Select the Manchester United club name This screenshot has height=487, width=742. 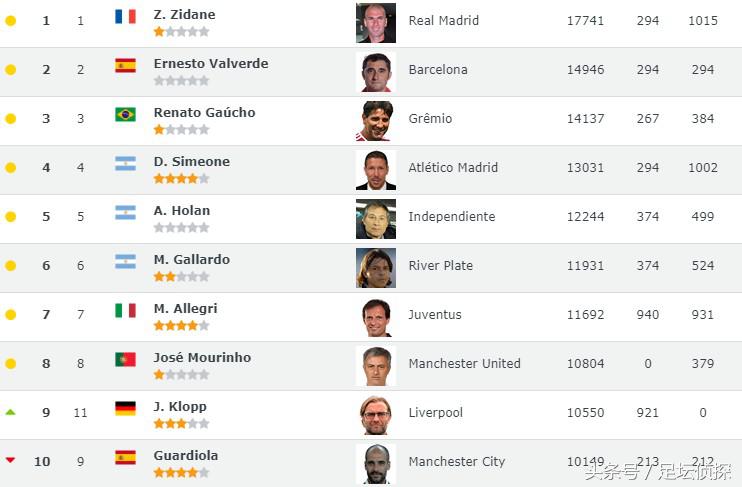pyautogui.click(x=464, y=363)
